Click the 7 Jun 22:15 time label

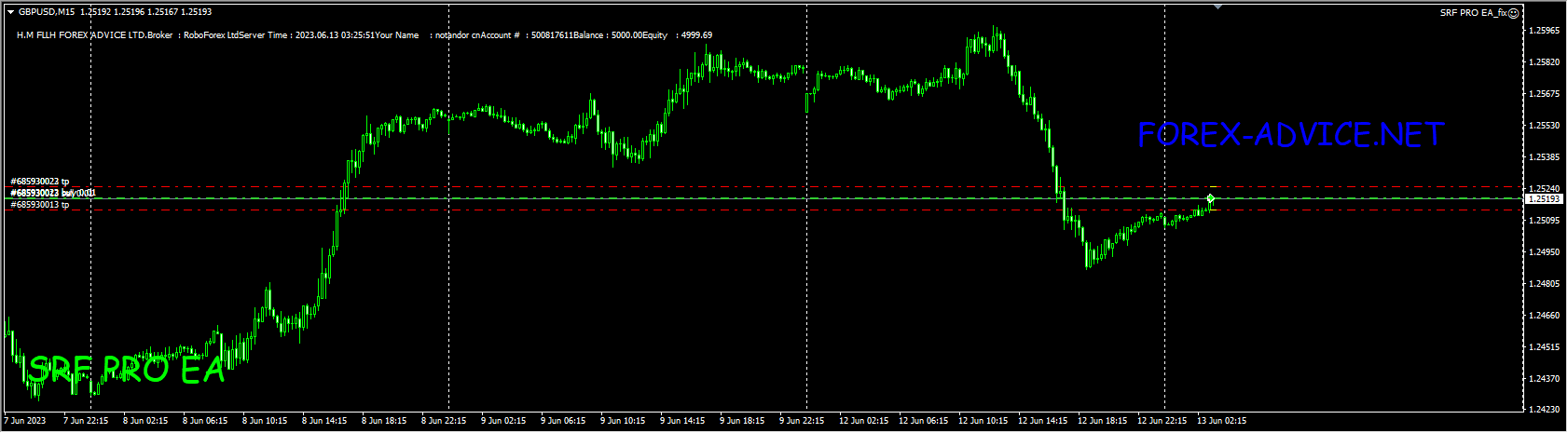point(86,421)
